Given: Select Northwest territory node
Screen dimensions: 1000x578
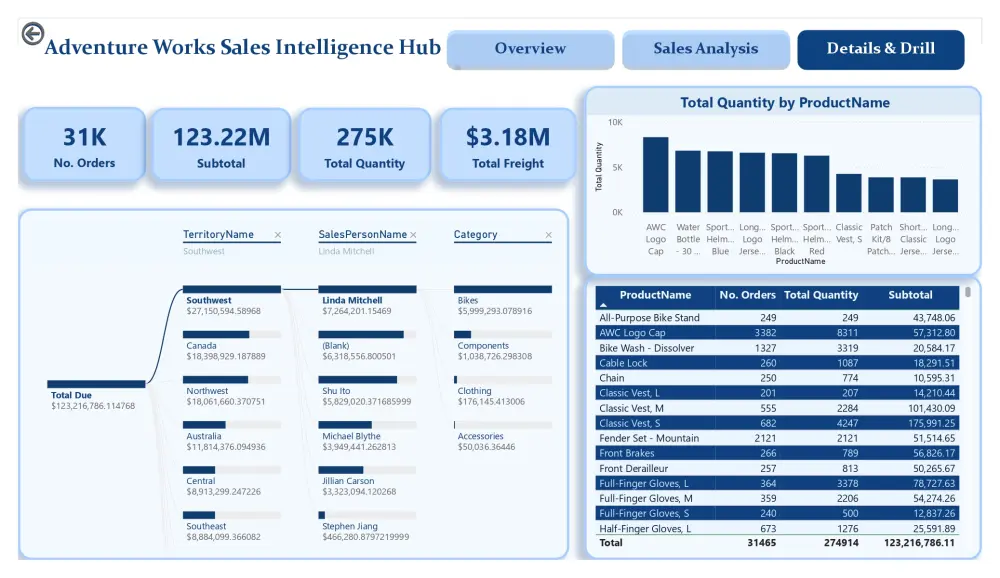Looking at the screenshot, I should (x=232, y=391).
